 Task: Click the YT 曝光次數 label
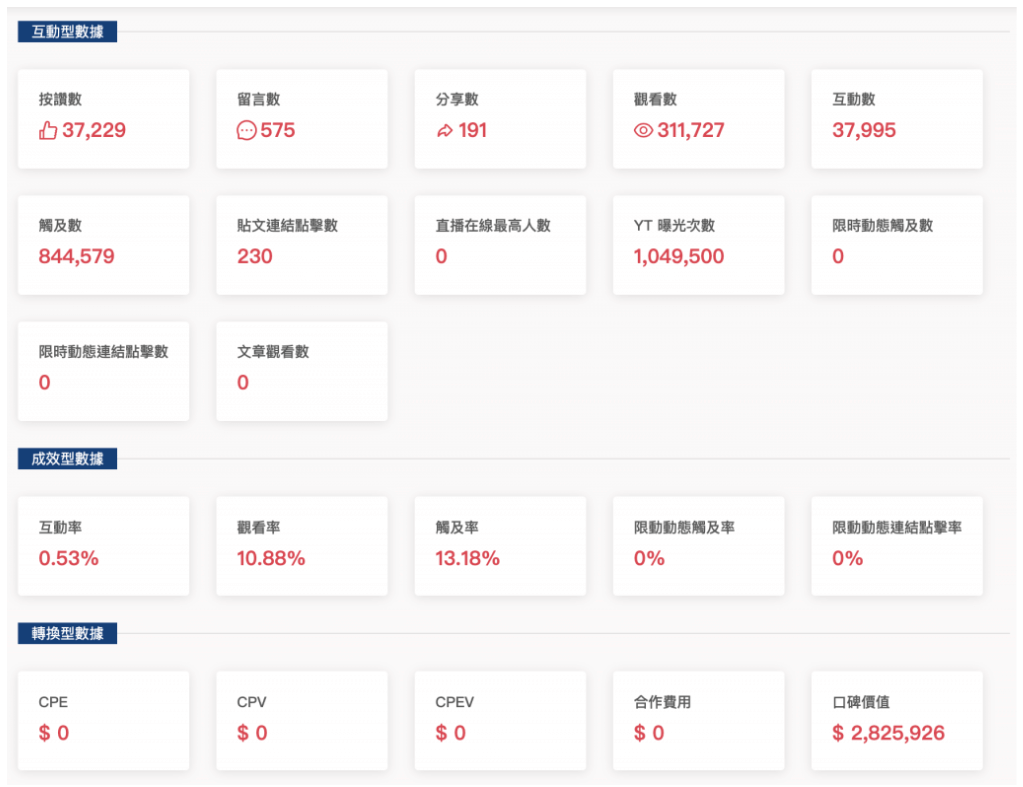(x=674, y=225)
